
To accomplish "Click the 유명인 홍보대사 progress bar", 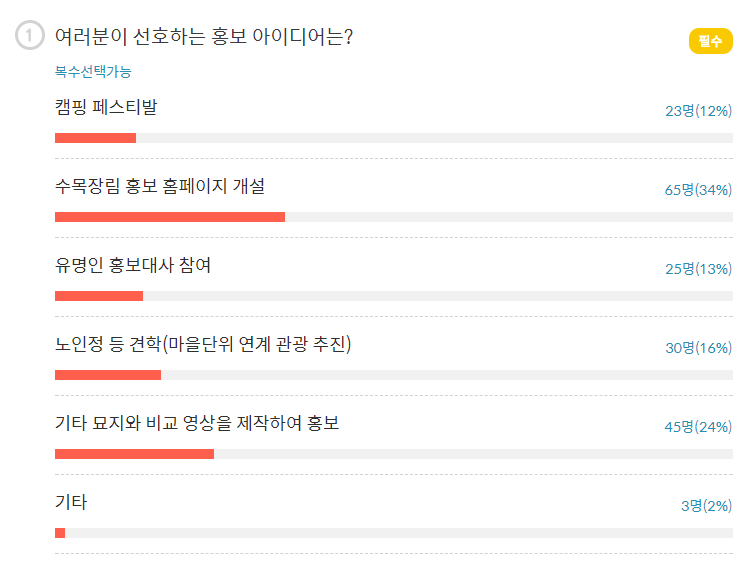I will (394, 296).
